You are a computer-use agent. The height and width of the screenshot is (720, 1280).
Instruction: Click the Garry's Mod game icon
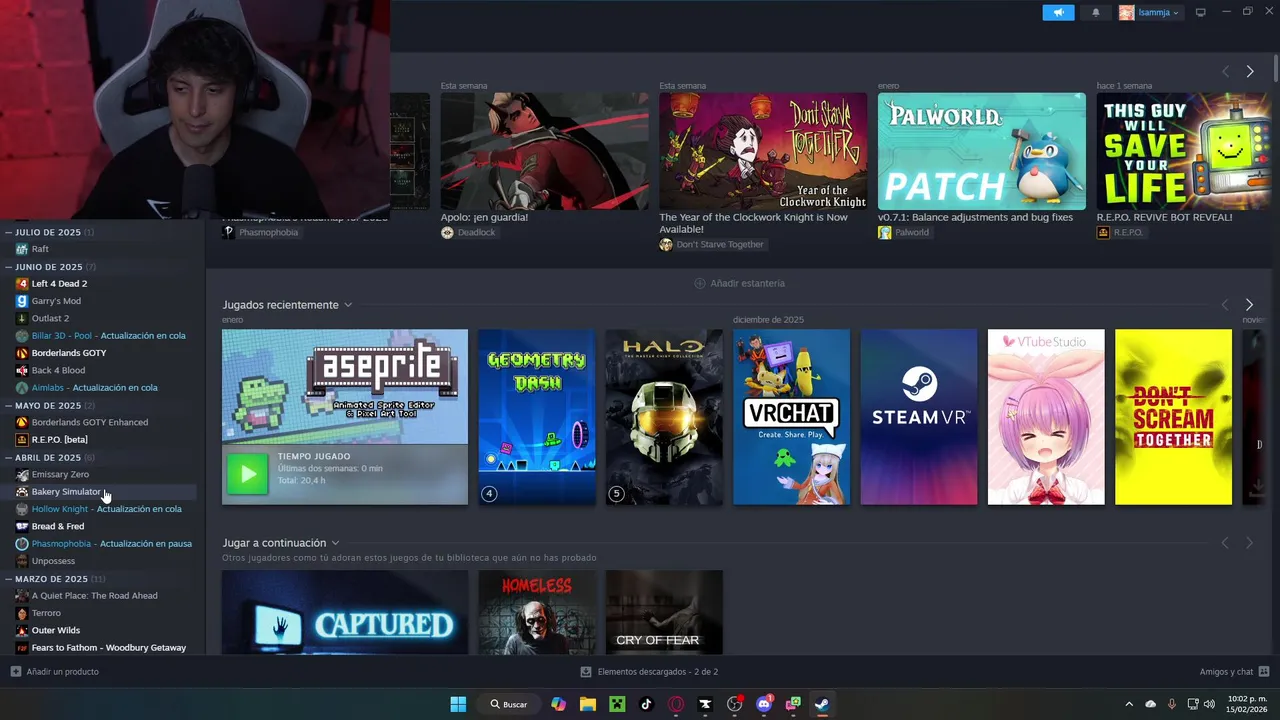pos(22,301)
